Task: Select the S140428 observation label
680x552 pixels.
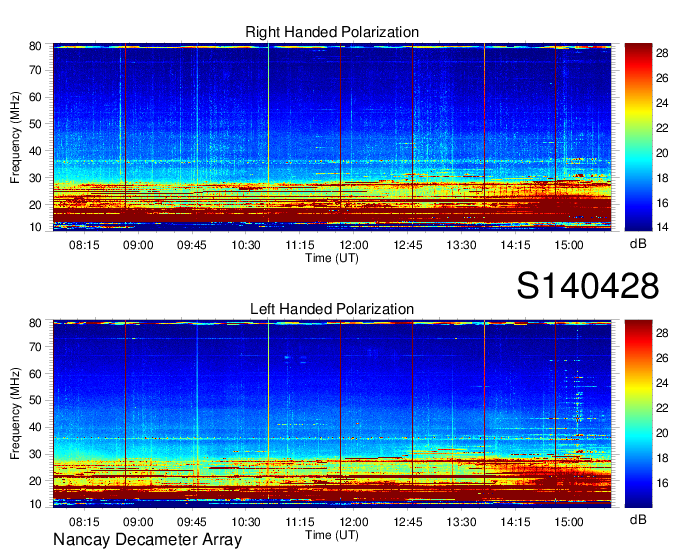Action: coord(588,286)
